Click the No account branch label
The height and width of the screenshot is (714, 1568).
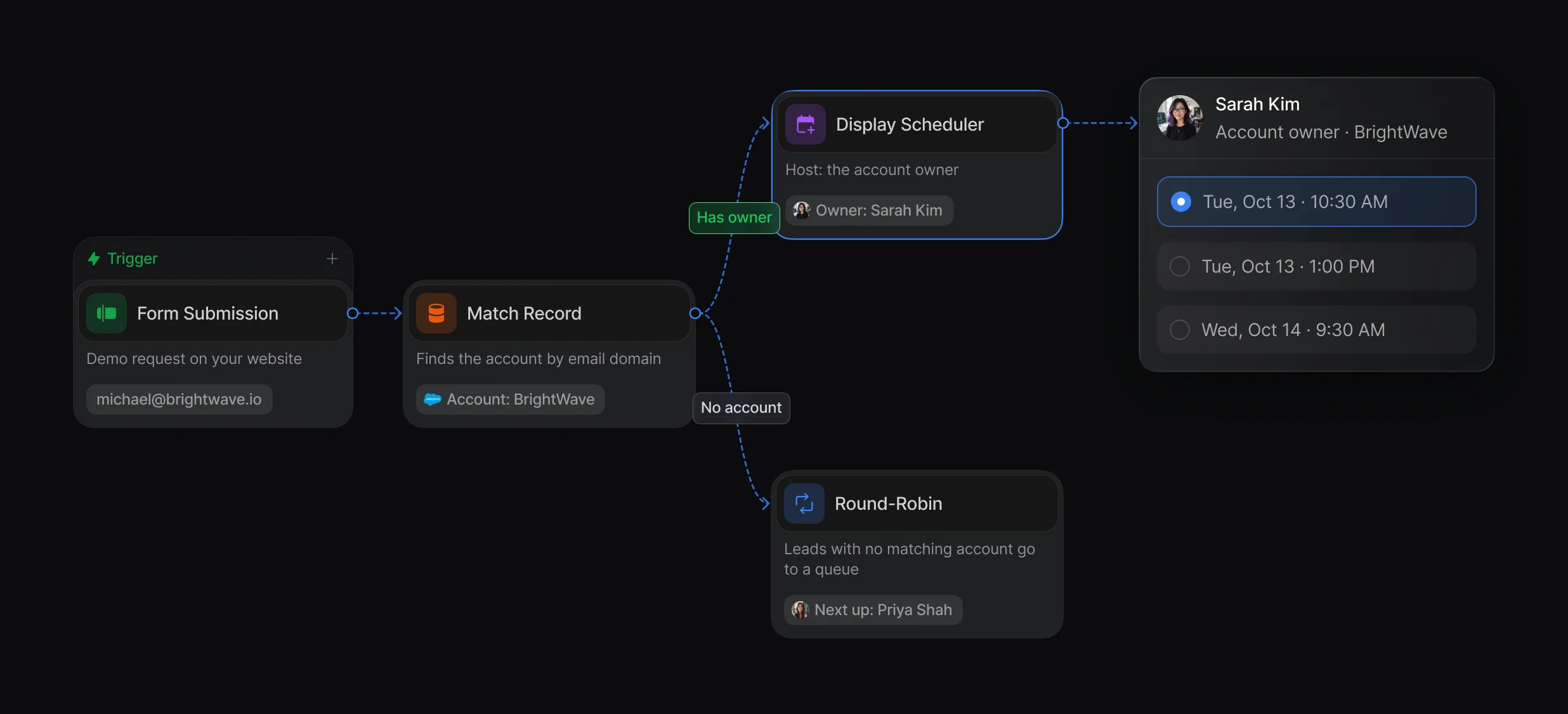[742, 408]
